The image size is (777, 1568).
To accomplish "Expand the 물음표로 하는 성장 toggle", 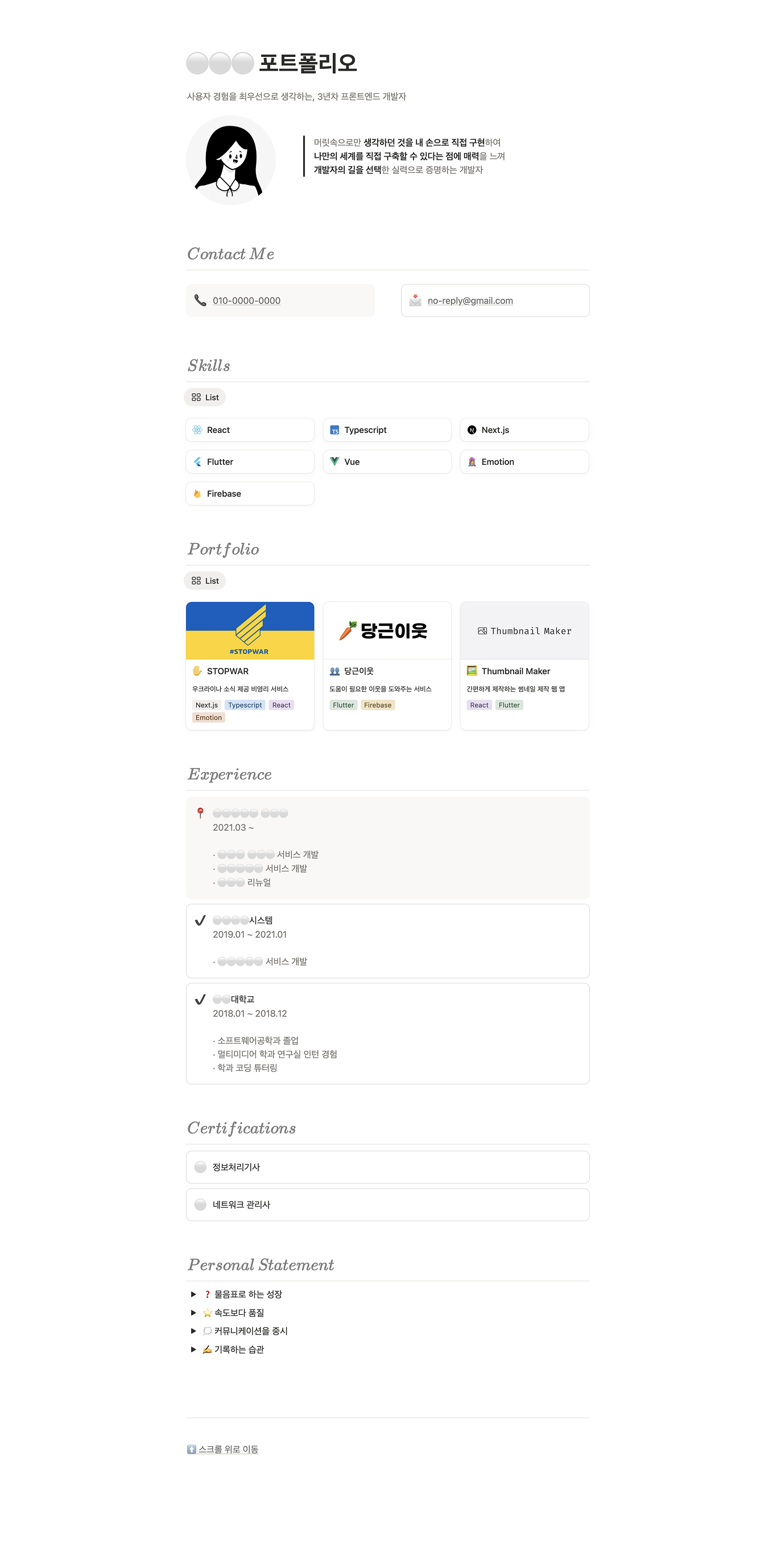I will [193, 1294].
